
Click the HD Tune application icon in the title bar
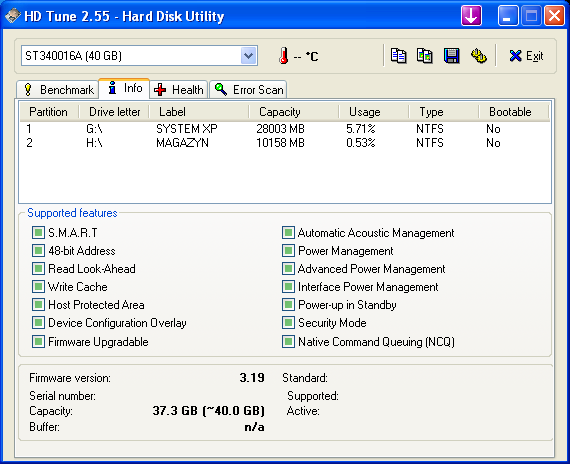(13, 16)
